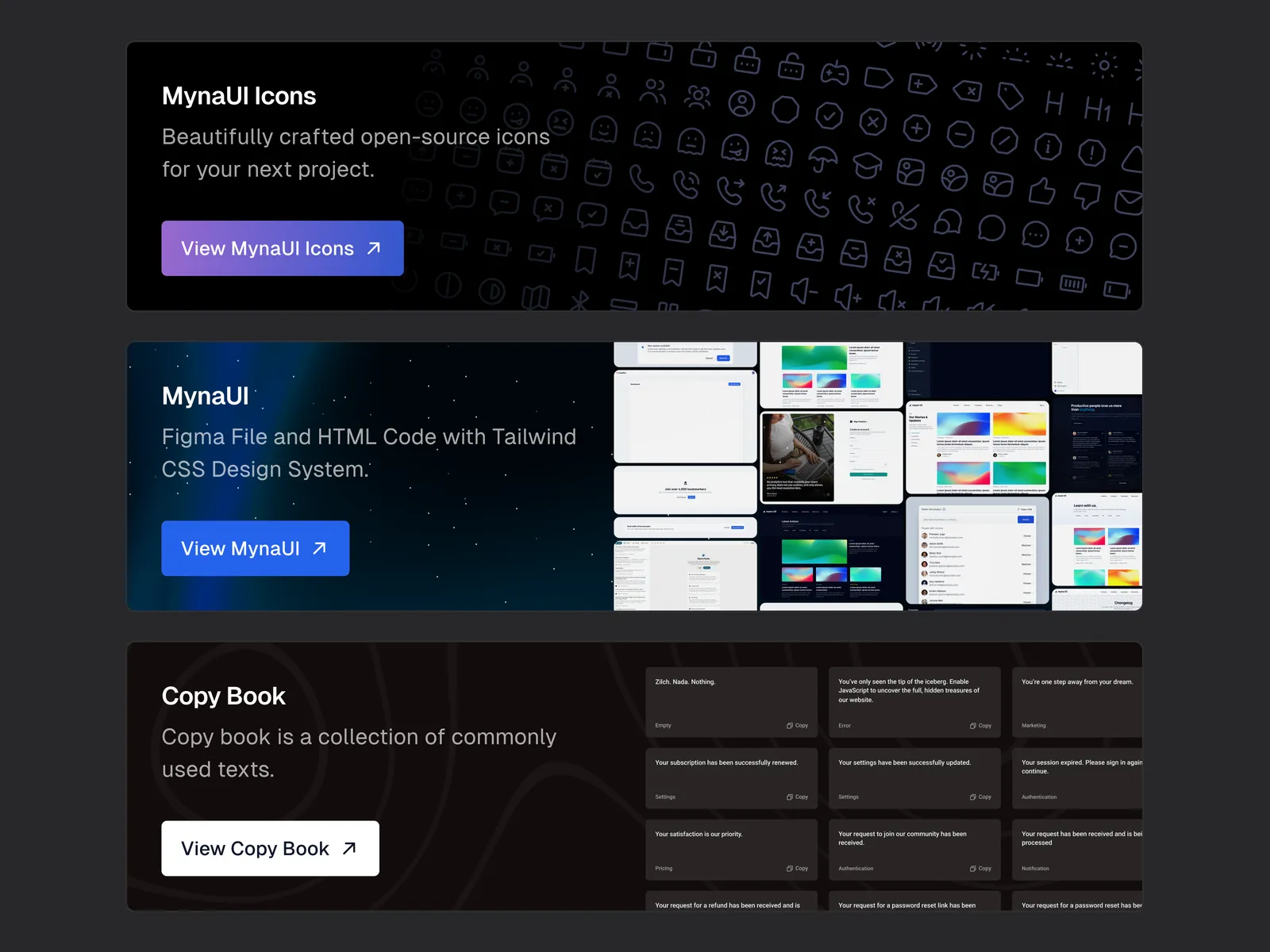Select the charging battery icon

coord(985,272)
